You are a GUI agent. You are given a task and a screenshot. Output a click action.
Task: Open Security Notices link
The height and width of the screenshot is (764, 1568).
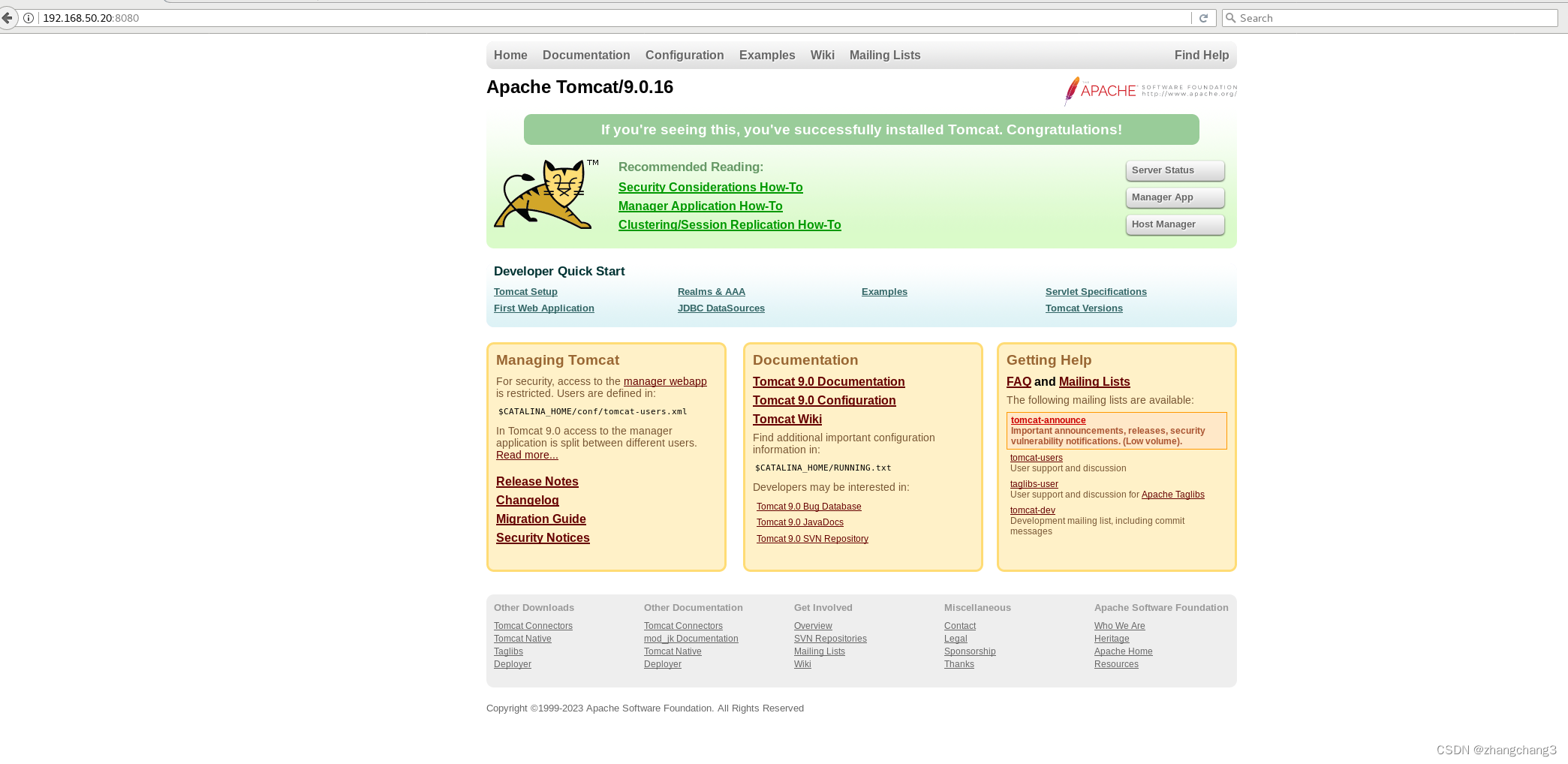pos(543,538)
